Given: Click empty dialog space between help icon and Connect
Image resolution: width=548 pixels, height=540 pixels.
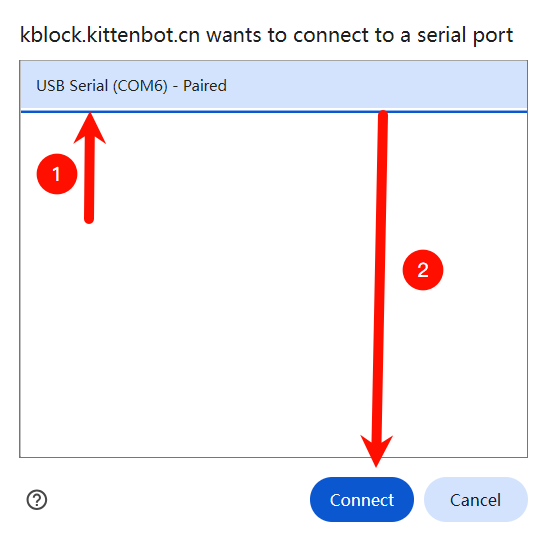Looking at the screenshot, I should (x=178, y=500).
